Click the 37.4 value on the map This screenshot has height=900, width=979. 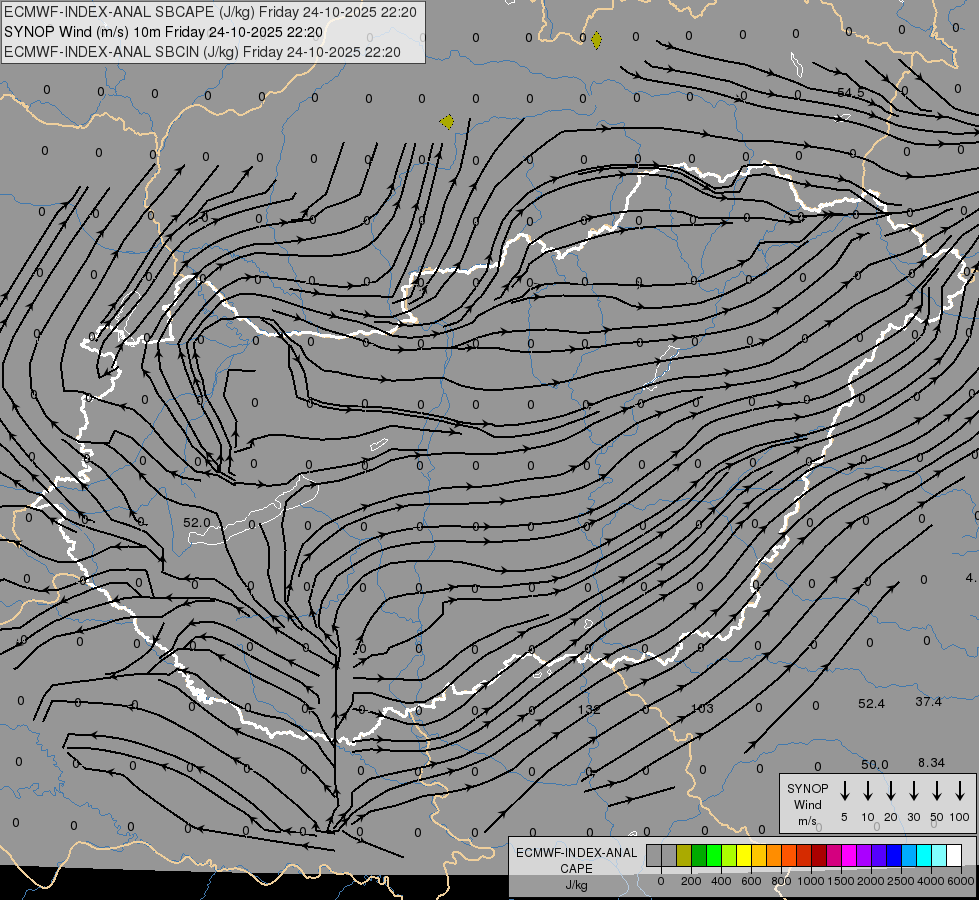coord(928,702)
